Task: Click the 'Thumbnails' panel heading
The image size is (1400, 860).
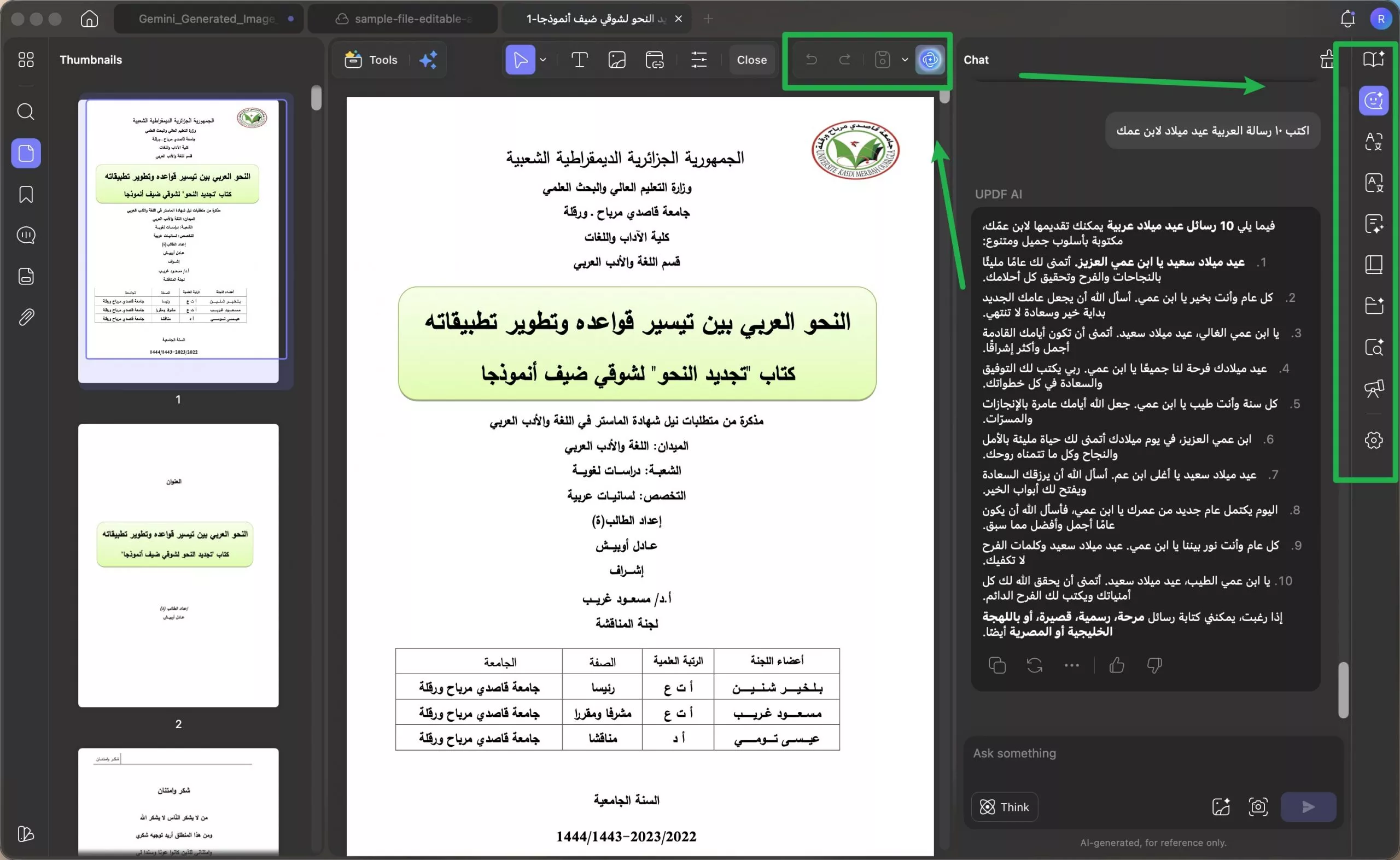Action: tap(91, 60)
